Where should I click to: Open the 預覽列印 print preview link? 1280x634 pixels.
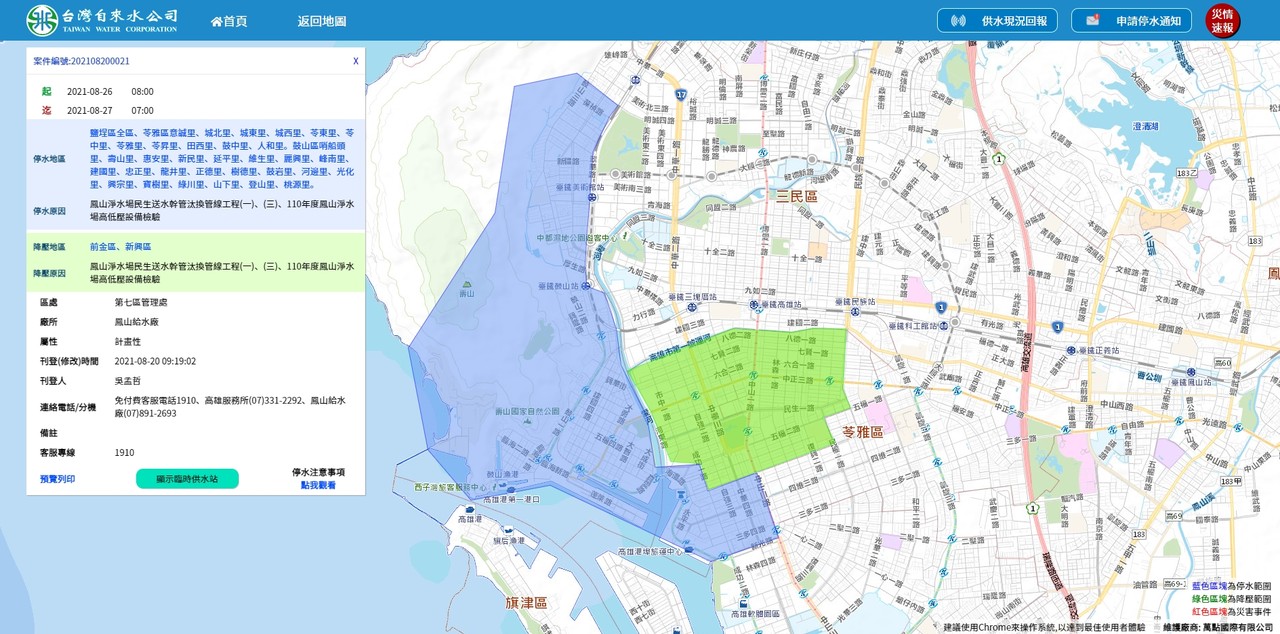pos(57,479)
